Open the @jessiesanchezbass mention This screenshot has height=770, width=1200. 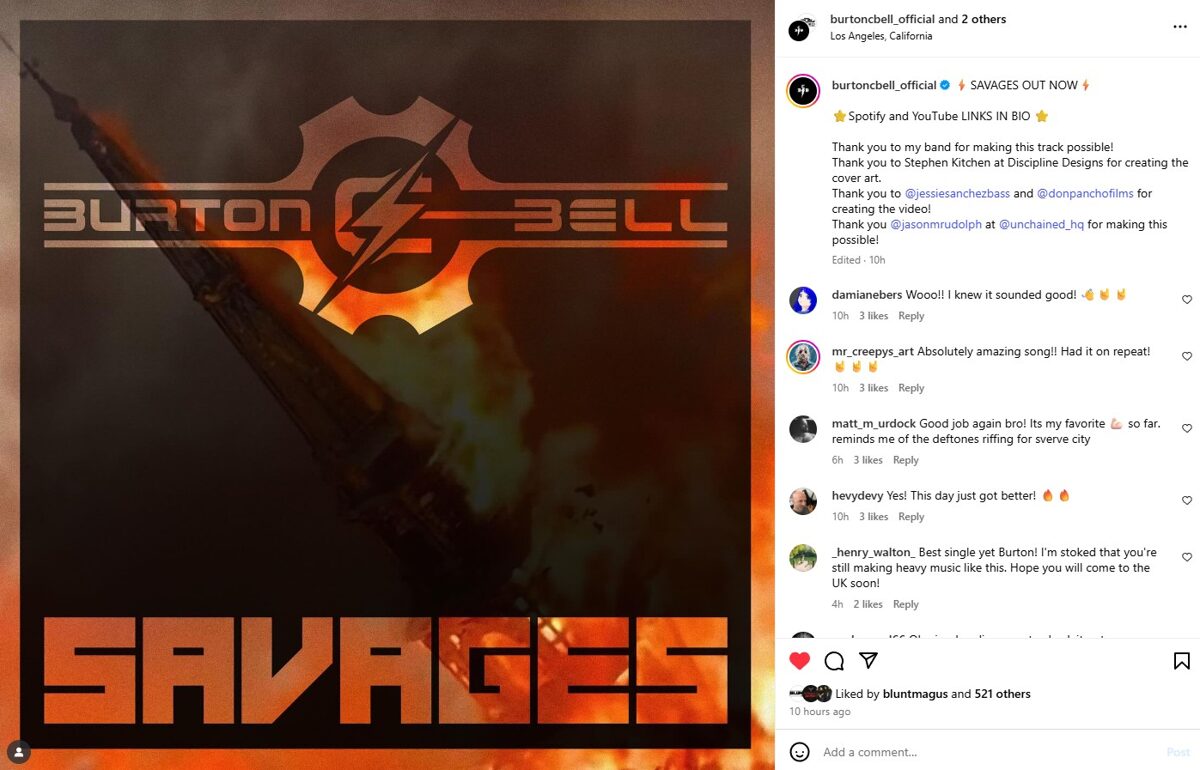(x=957, y=193)
